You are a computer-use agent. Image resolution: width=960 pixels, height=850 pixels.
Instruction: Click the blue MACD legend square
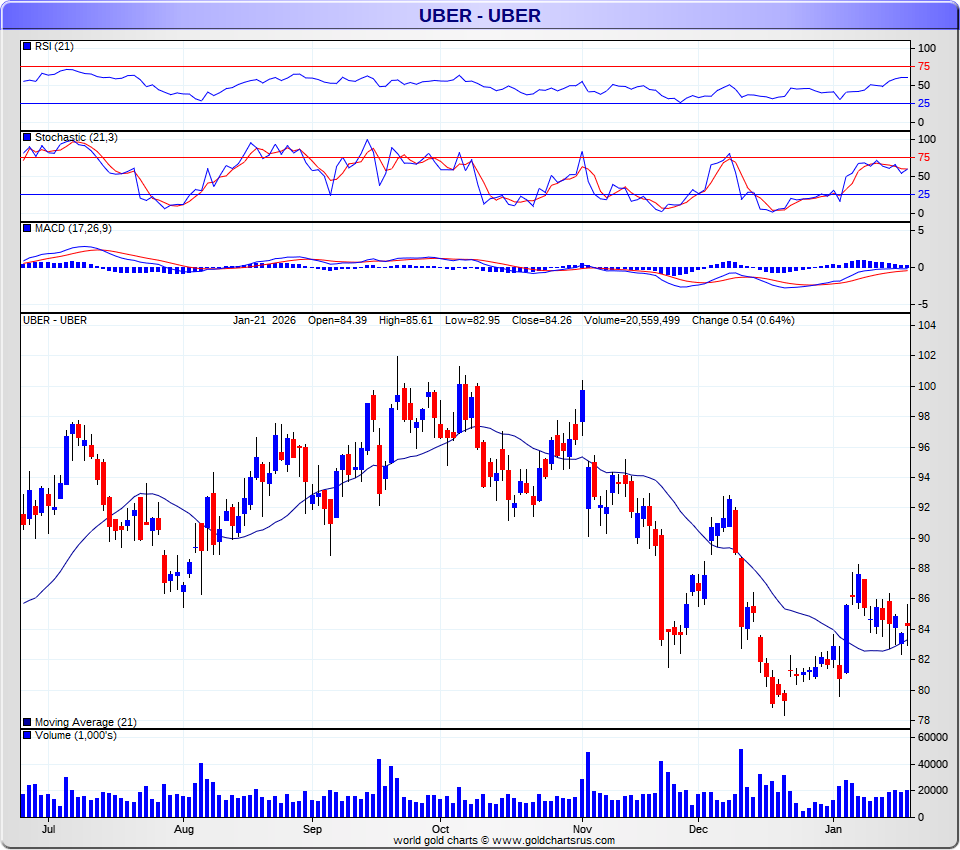pyautogui.click(x=27, y=228)
